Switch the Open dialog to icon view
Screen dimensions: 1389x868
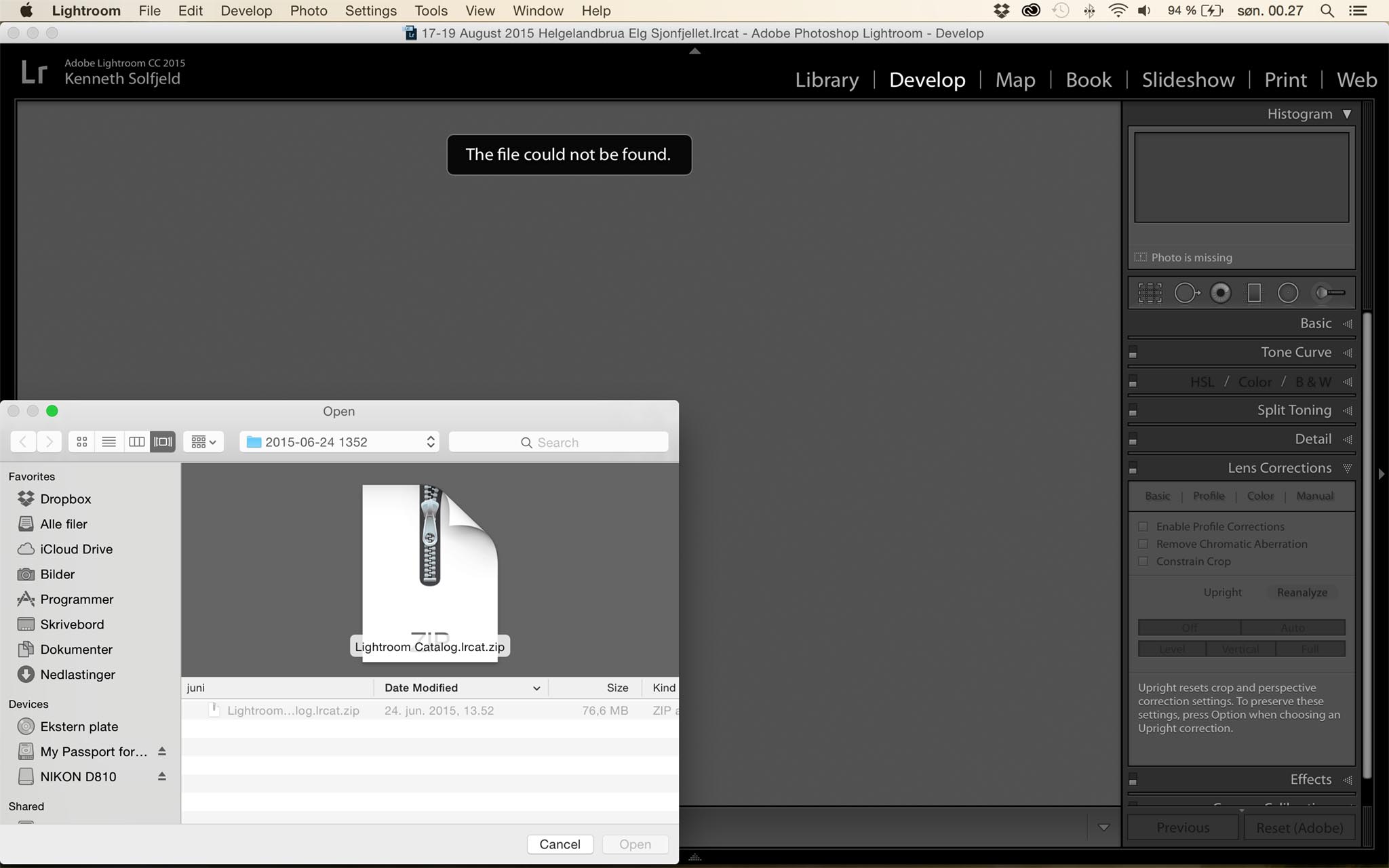82,442
